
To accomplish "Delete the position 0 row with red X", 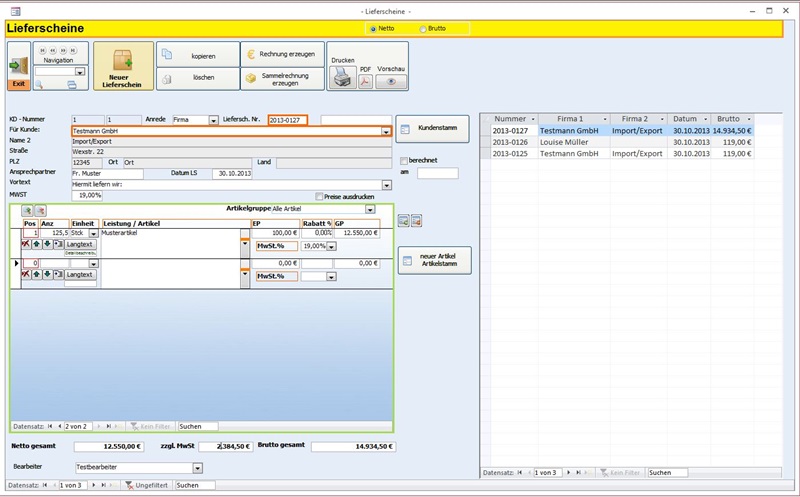I will (x=26, y=275).
